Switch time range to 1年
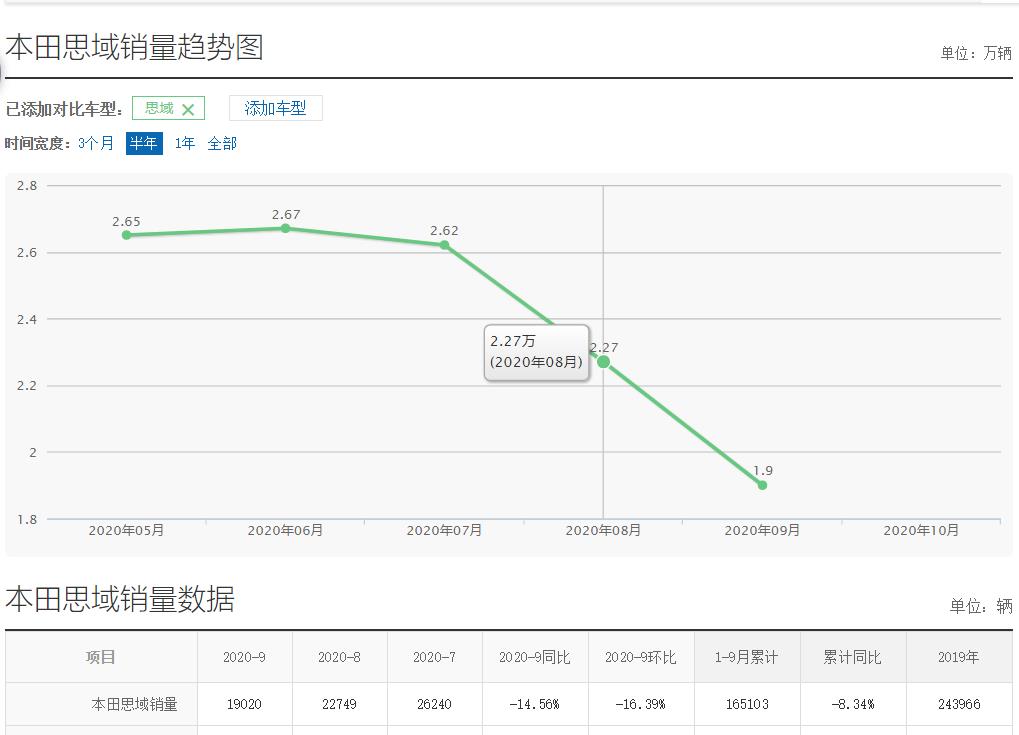 point(185,143)
